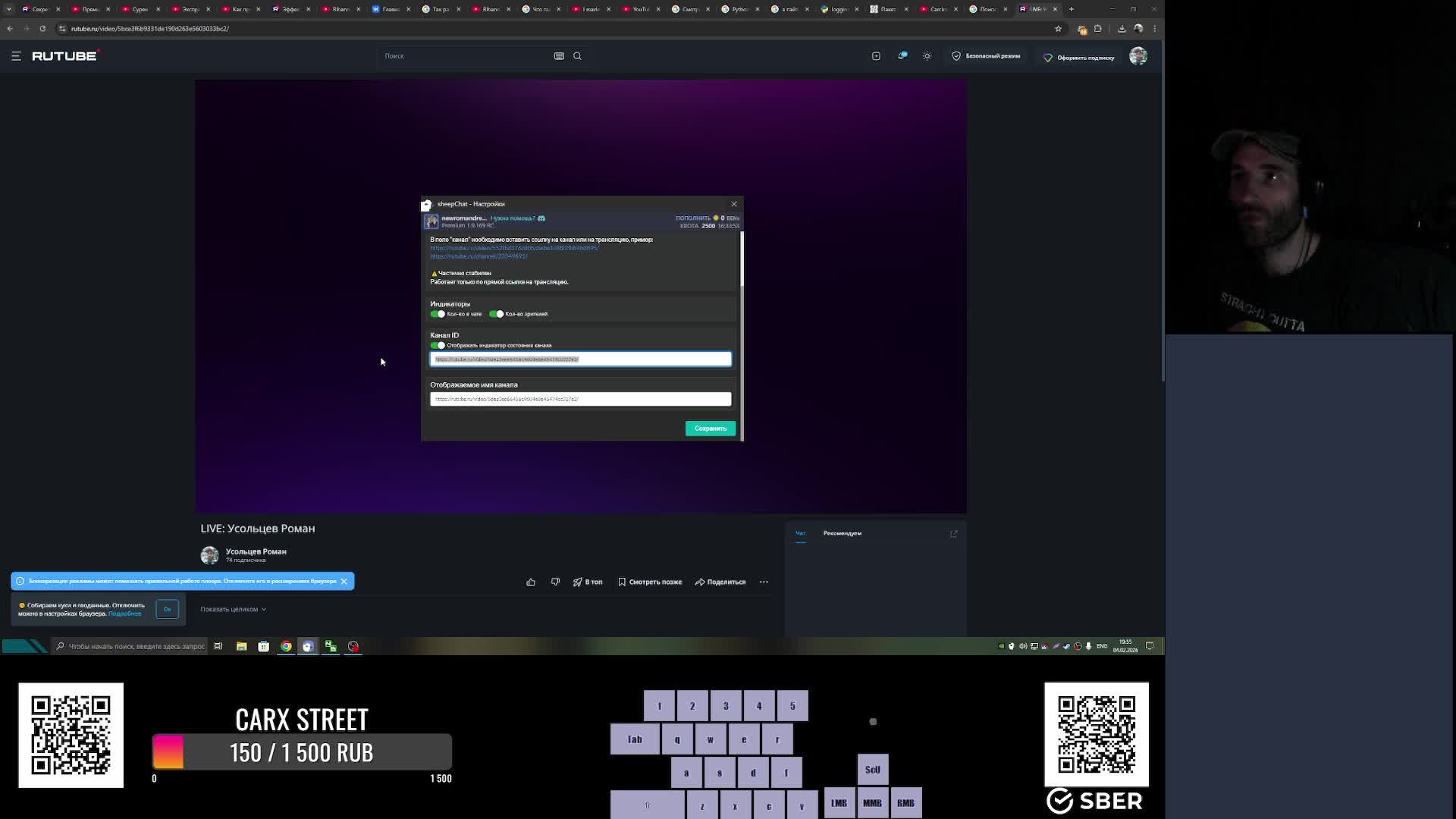Image resolution: width=1456 pixels, height=819 pixels.
Task: Click the search magnifier icon
Action: coord(577,56)
